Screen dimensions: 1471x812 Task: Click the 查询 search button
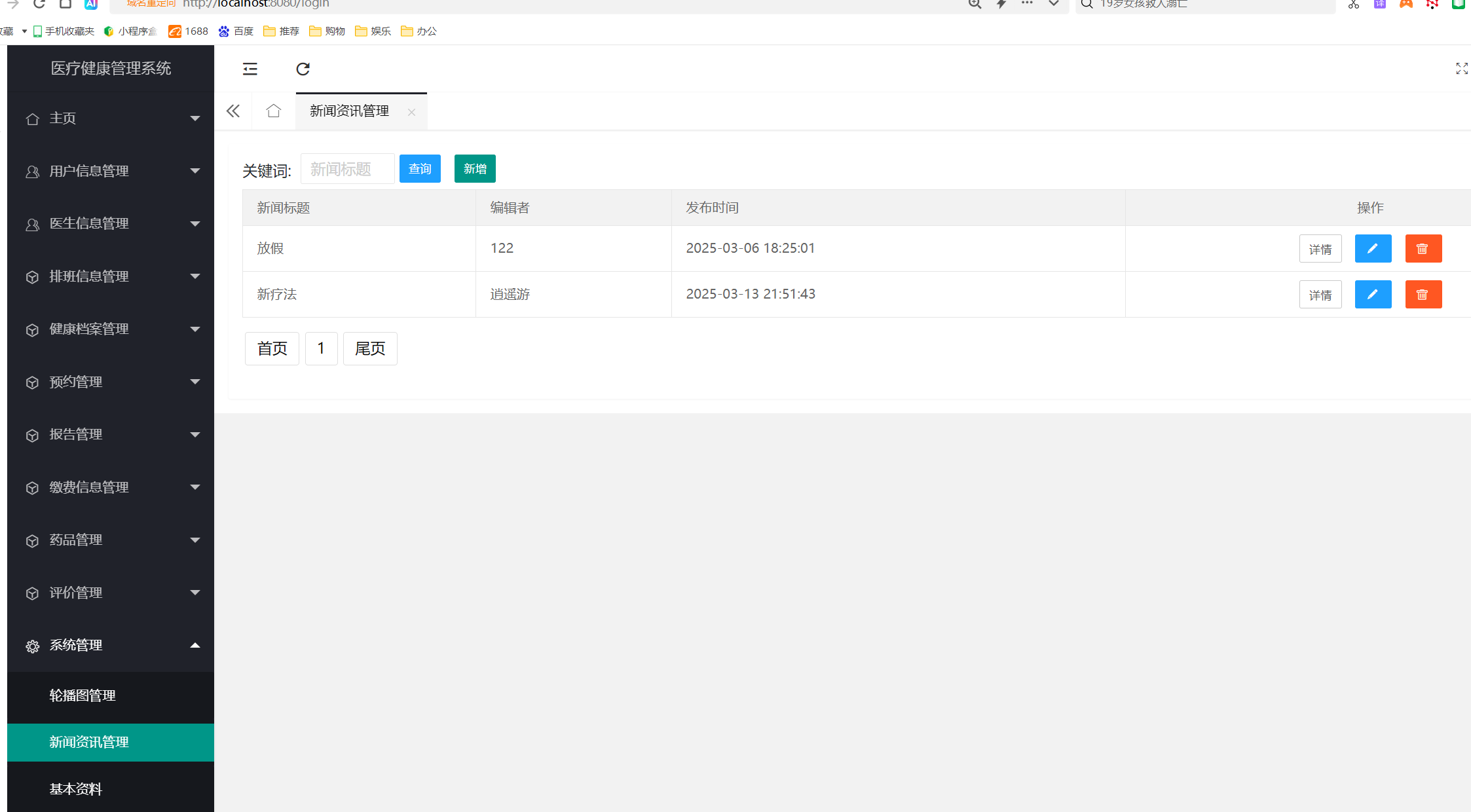point(420,169)
